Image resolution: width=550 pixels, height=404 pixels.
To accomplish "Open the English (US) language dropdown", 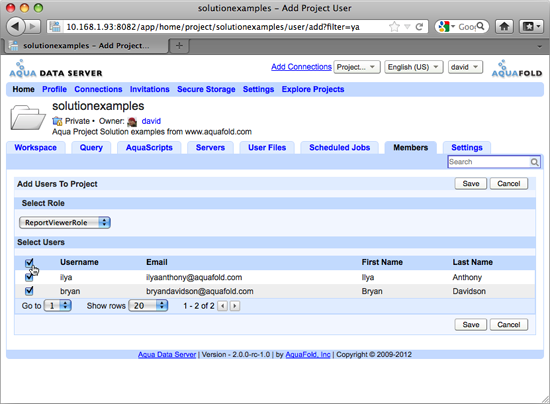I will 414,67.
